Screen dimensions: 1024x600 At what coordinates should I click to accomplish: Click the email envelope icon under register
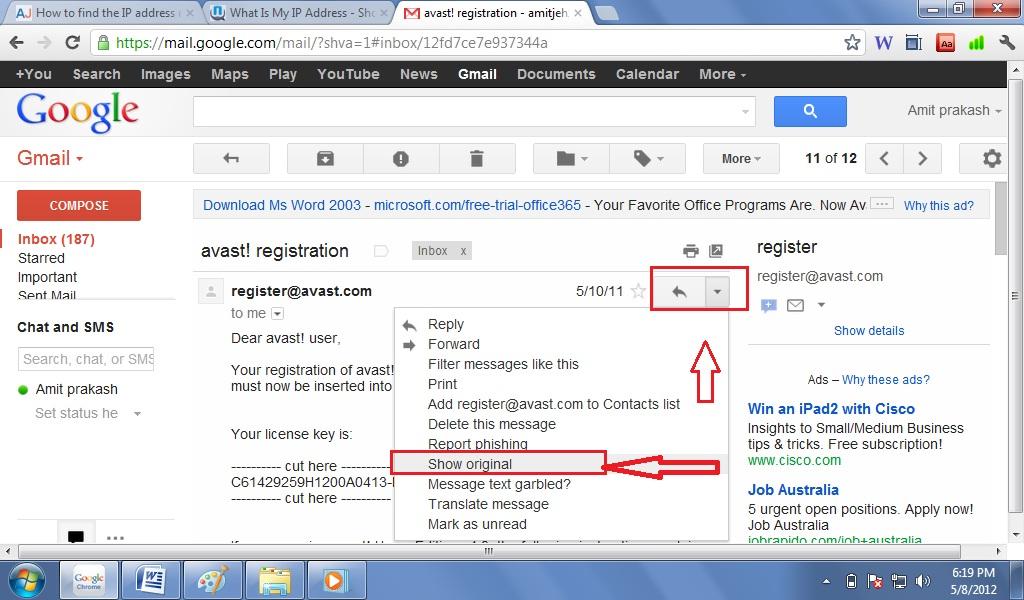[x=795, y=305]
